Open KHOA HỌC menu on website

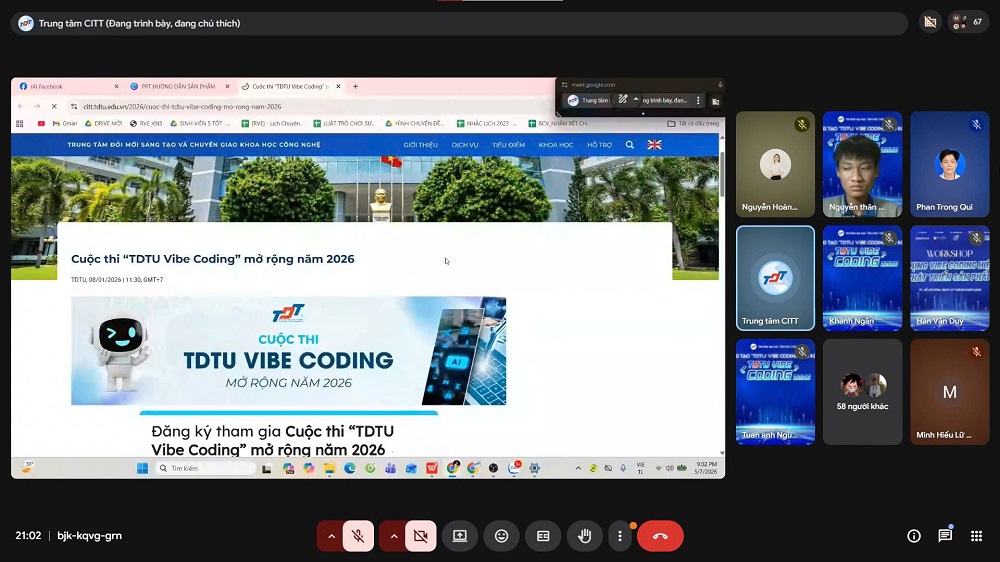pyautogui.click(x=555, y=145)
